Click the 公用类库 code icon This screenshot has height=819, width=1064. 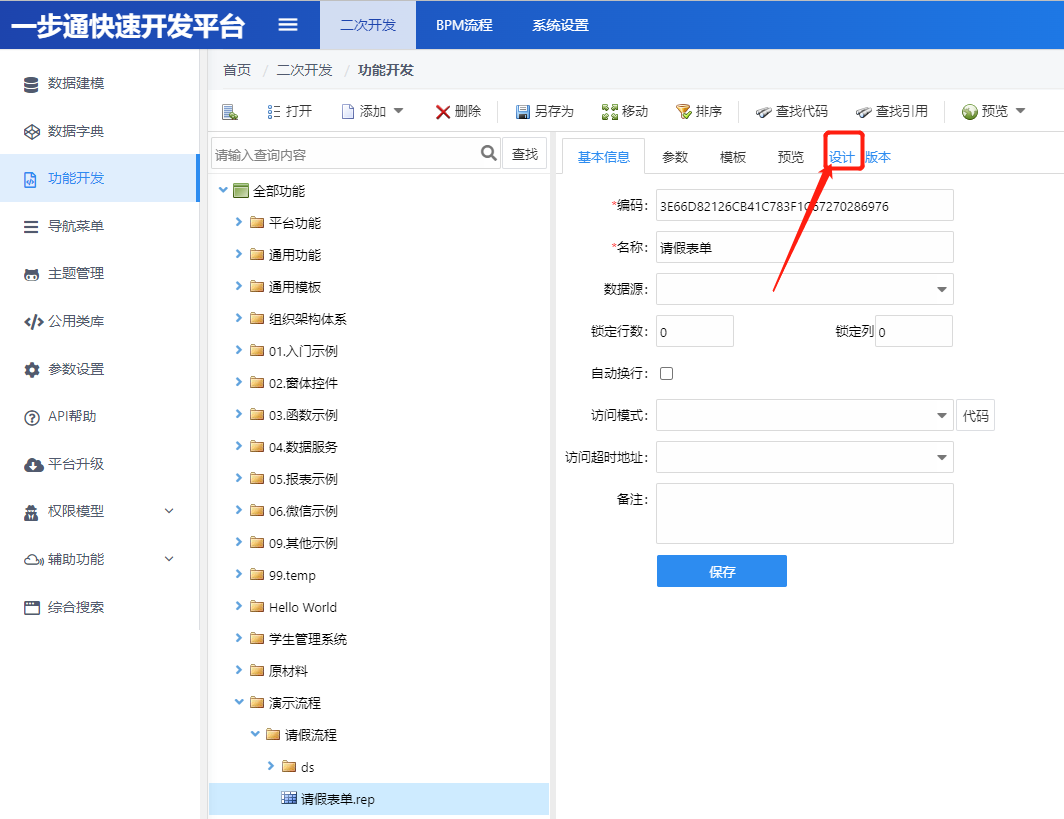tap(33, 322)
